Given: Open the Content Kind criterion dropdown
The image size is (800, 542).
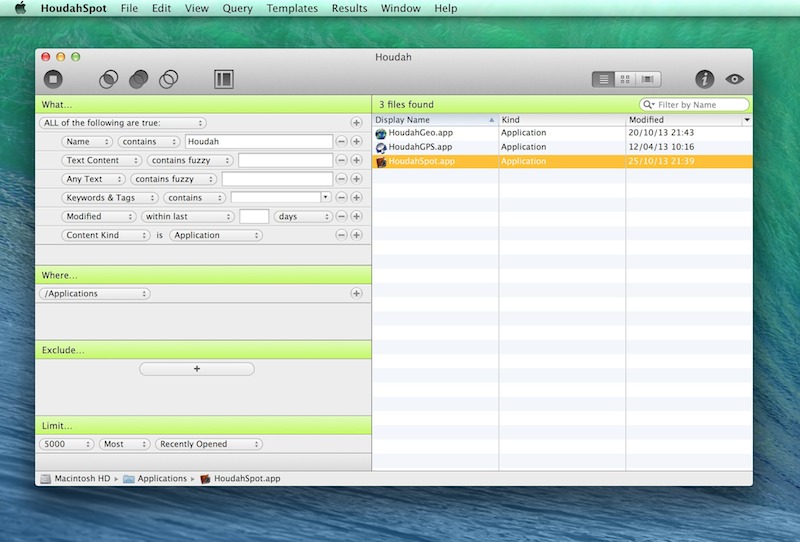Looking at the screenshot, I should (x=107, y=235).
